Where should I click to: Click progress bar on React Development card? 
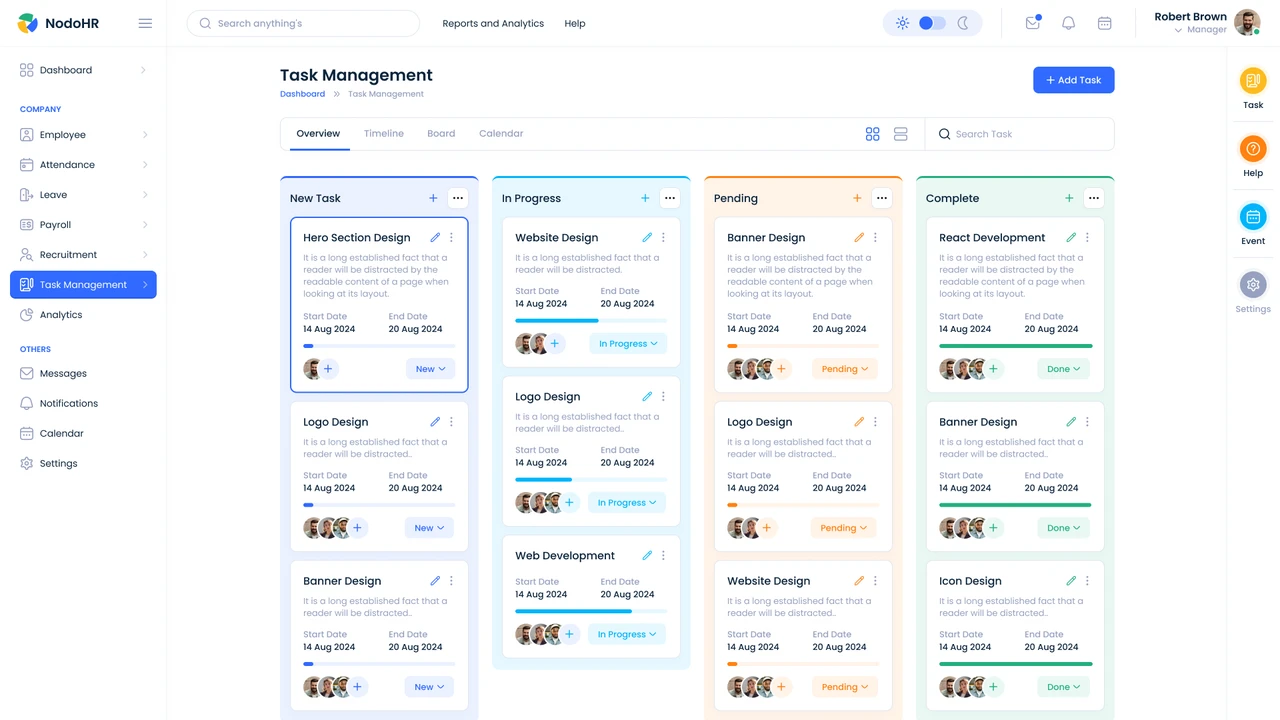[1015, 346]
